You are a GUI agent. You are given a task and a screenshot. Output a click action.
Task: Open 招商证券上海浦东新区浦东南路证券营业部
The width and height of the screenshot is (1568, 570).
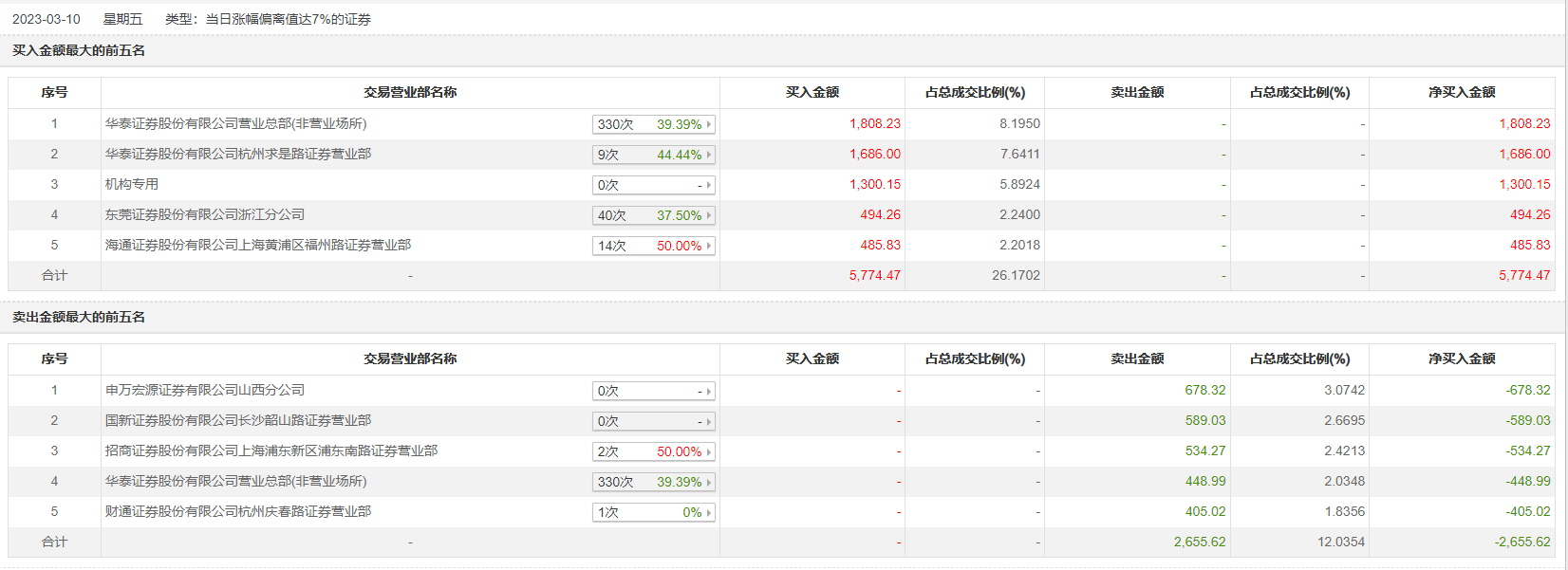[271, 450]
